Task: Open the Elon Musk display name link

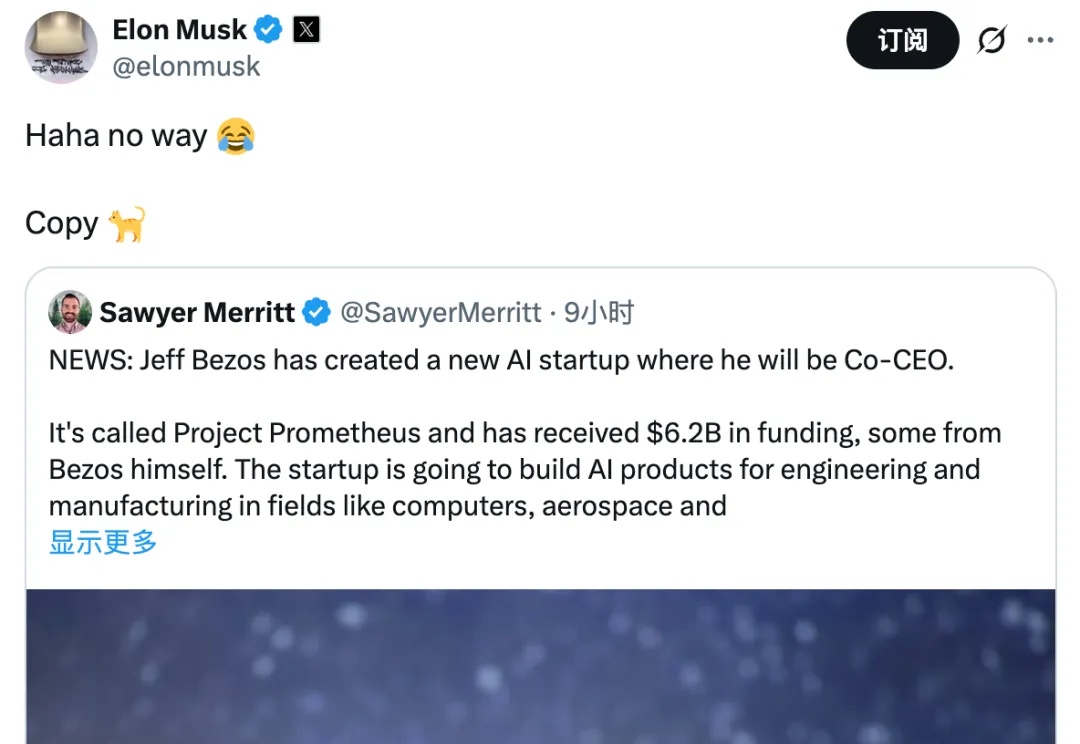Action: point(179,30)
